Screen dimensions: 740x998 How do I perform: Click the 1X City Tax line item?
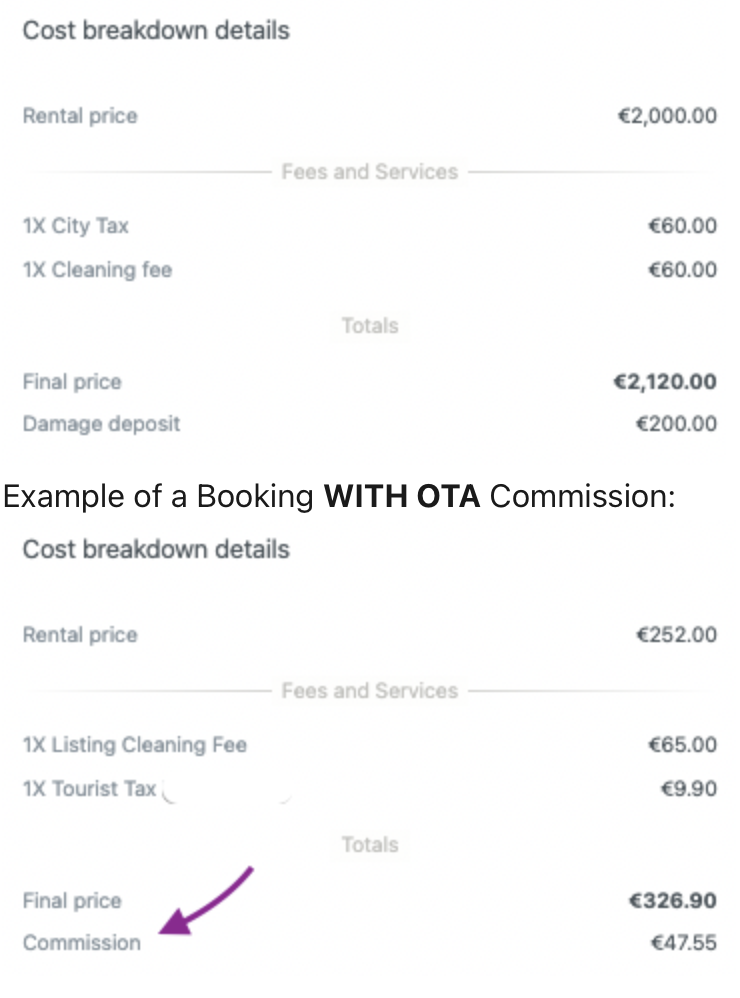(x=75, y=226)
